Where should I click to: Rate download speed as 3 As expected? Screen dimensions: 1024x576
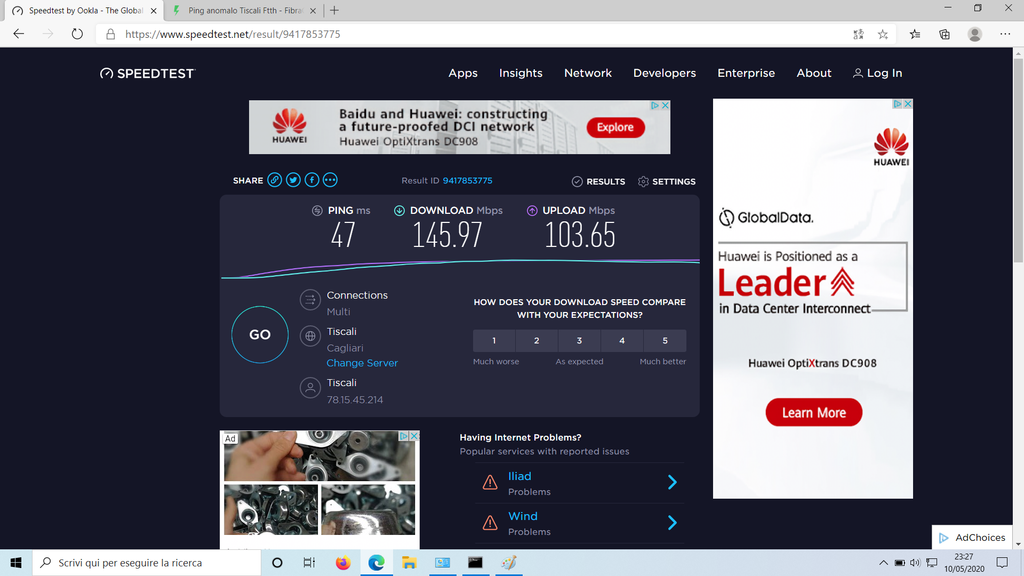click(x=579, y=341)
